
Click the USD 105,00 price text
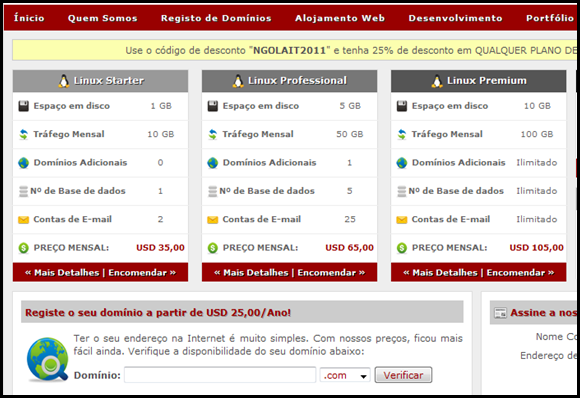point(536,248)
